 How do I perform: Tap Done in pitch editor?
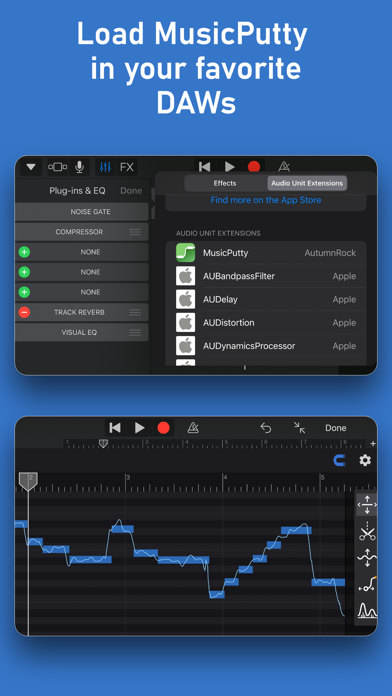point(336,428)
